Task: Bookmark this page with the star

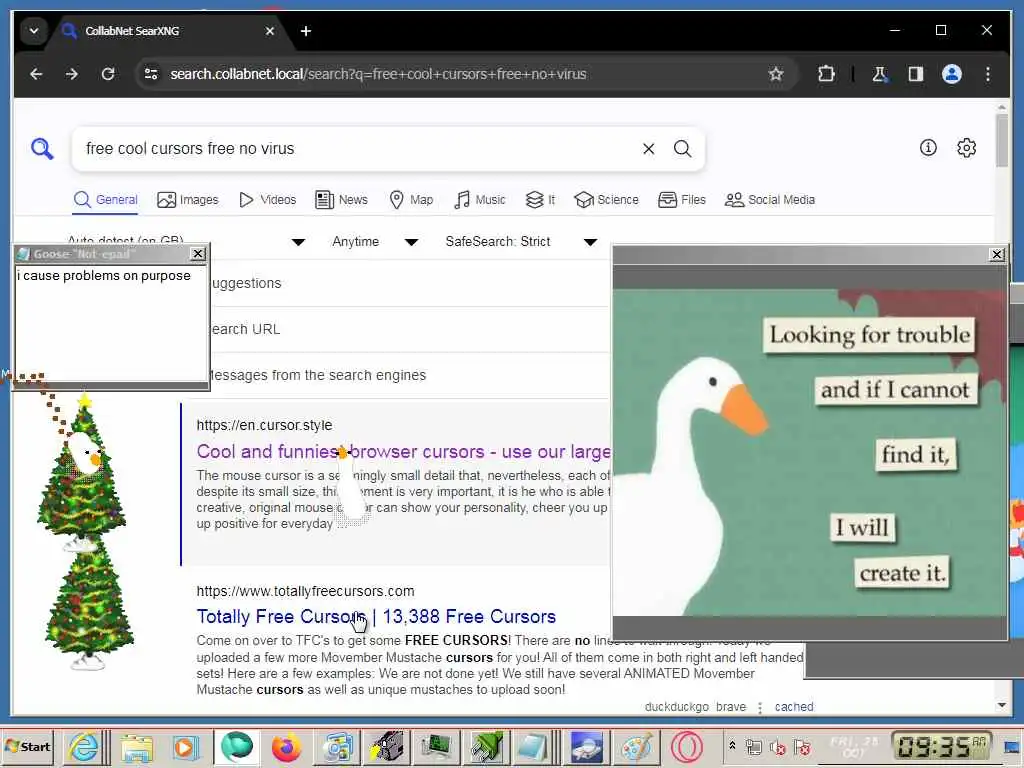Action: pyautogui.click(x=775, y=74)
